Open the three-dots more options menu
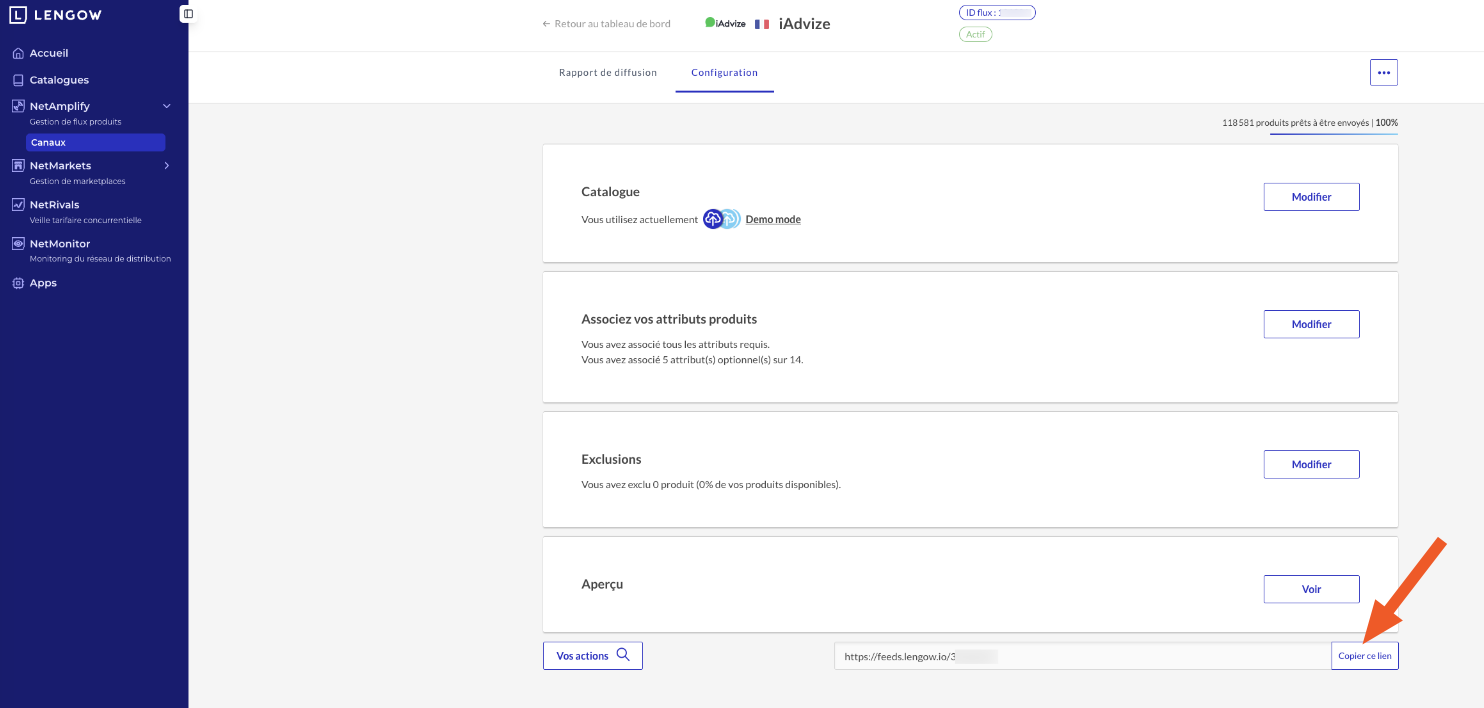 point(1383,73)
